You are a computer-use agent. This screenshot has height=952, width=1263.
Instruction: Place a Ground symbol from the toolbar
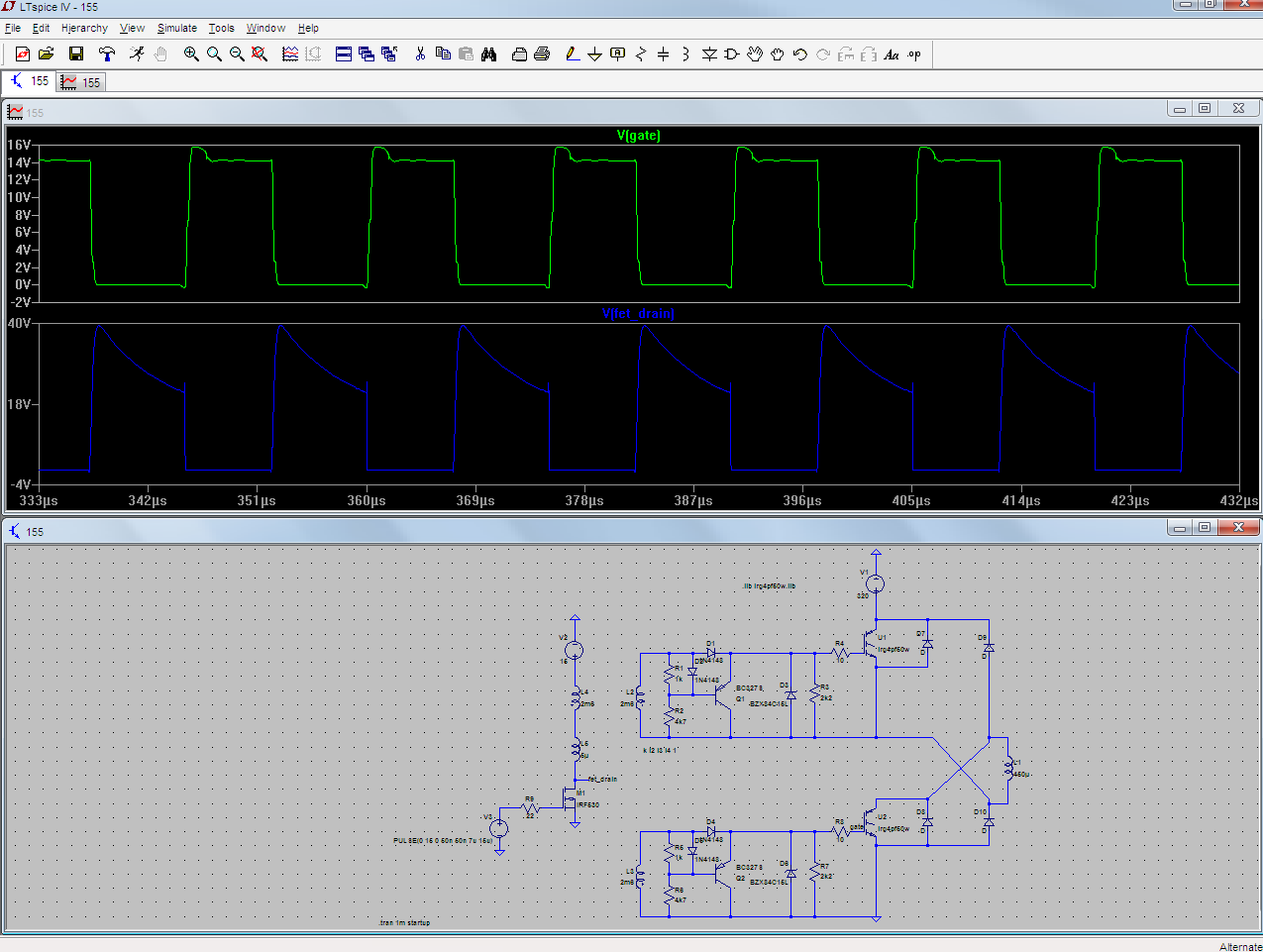point(594,54)
